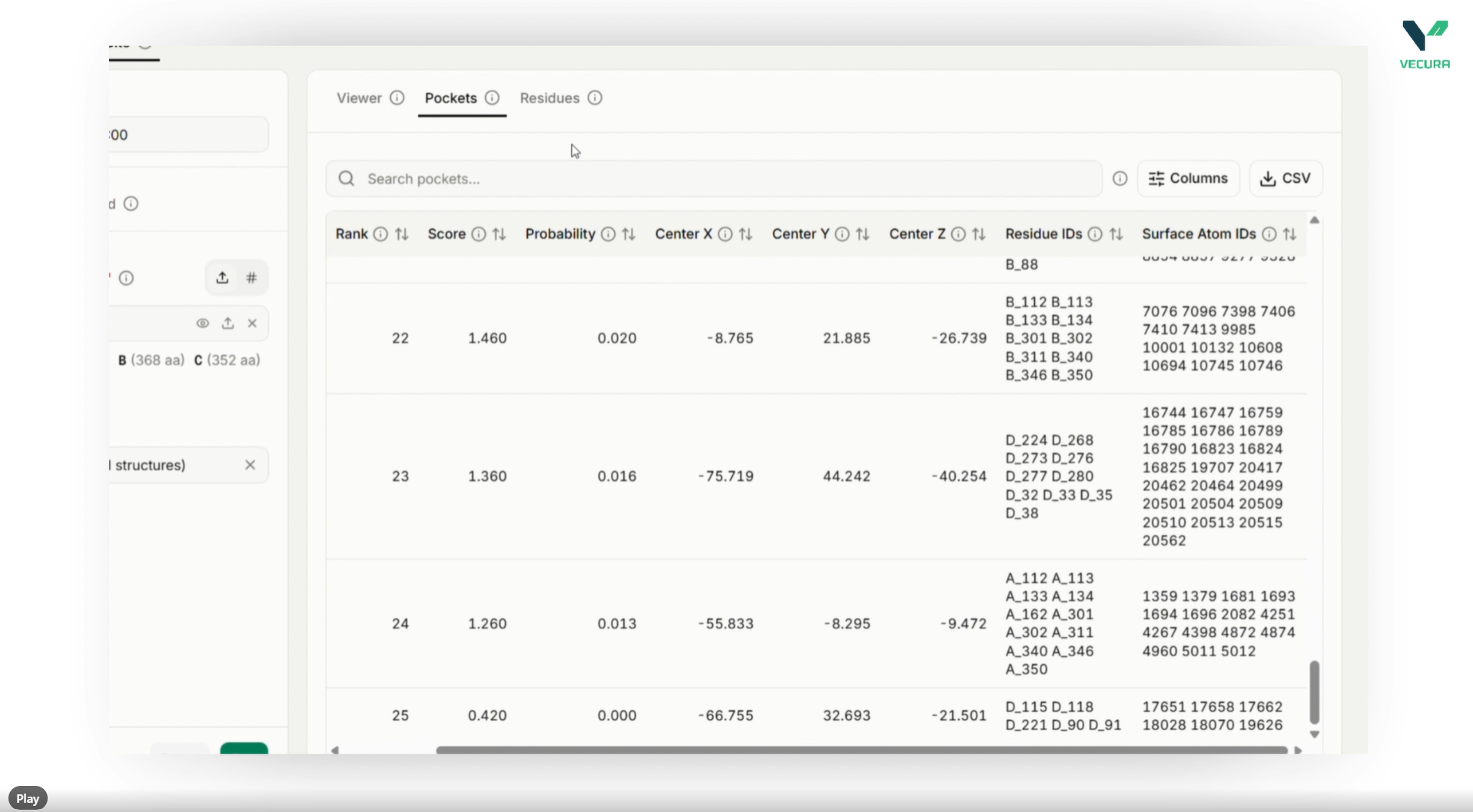This screenshot has width=1473, height=812.
Task: Select the rank 24 cell
Action: 400,624
